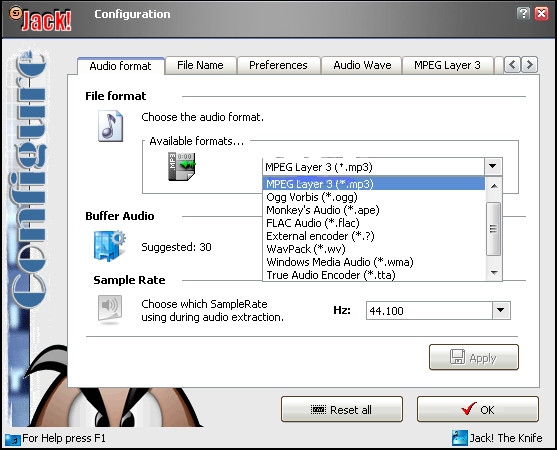This screenshot has height=450, width=557.
Task: Collapse the audio format dropdown arrow
Action: point(492,166)
